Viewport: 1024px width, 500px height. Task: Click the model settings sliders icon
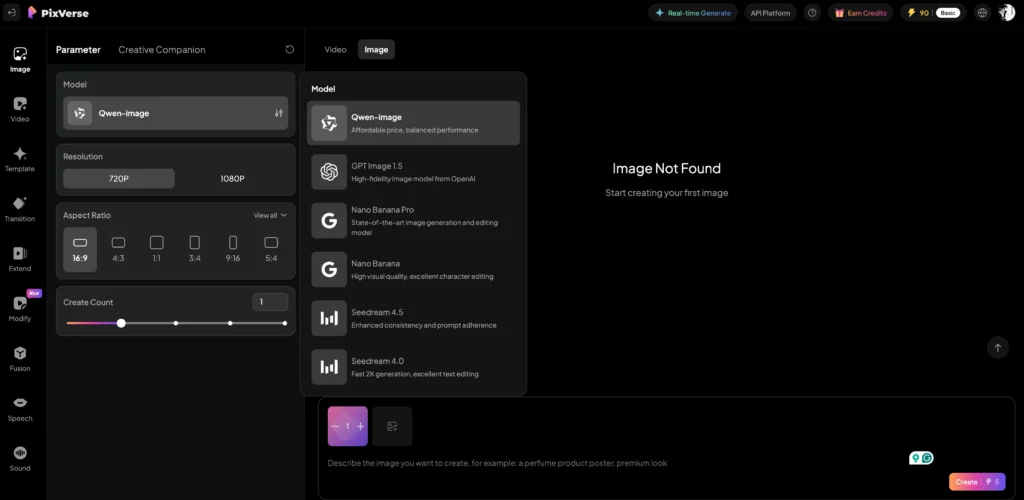pyautogui.click(x=279, y=113)
